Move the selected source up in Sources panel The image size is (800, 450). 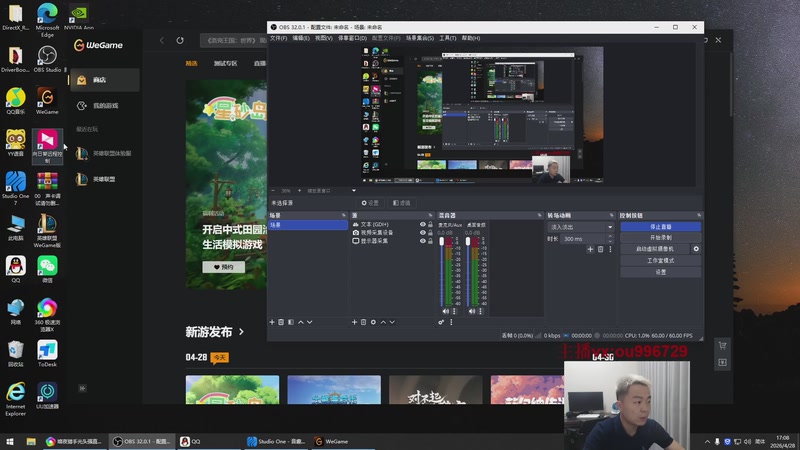(x=383, y=322)
